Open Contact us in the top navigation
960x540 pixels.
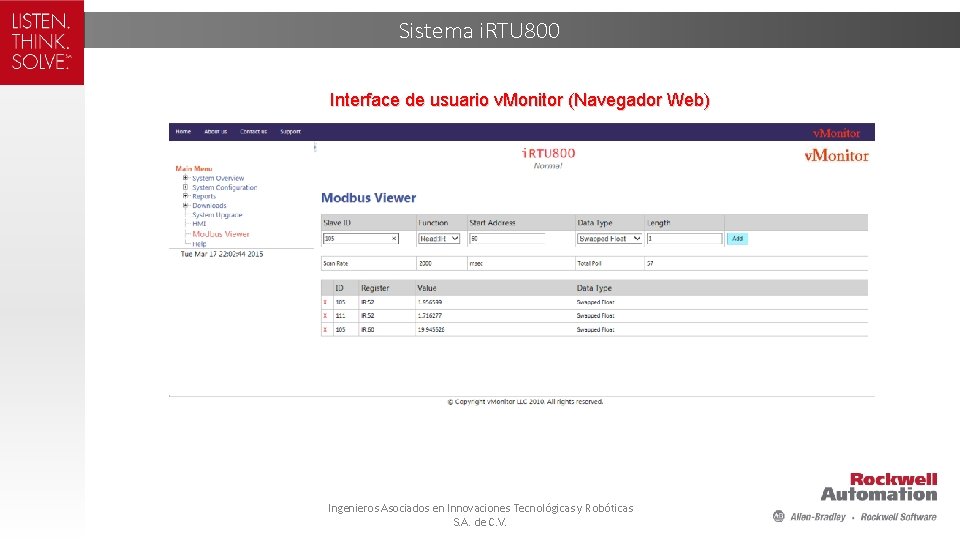pyautogui.click(x=253, y=132)
